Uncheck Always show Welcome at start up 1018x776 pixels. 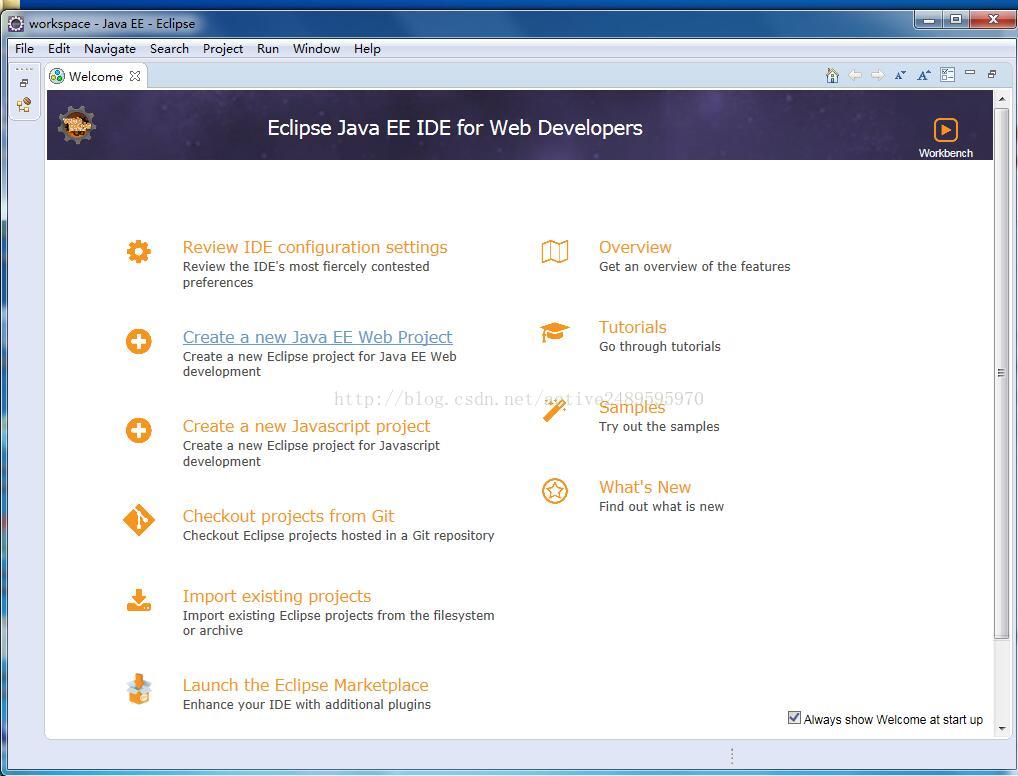pyautogui.click(x=794, y=718)
